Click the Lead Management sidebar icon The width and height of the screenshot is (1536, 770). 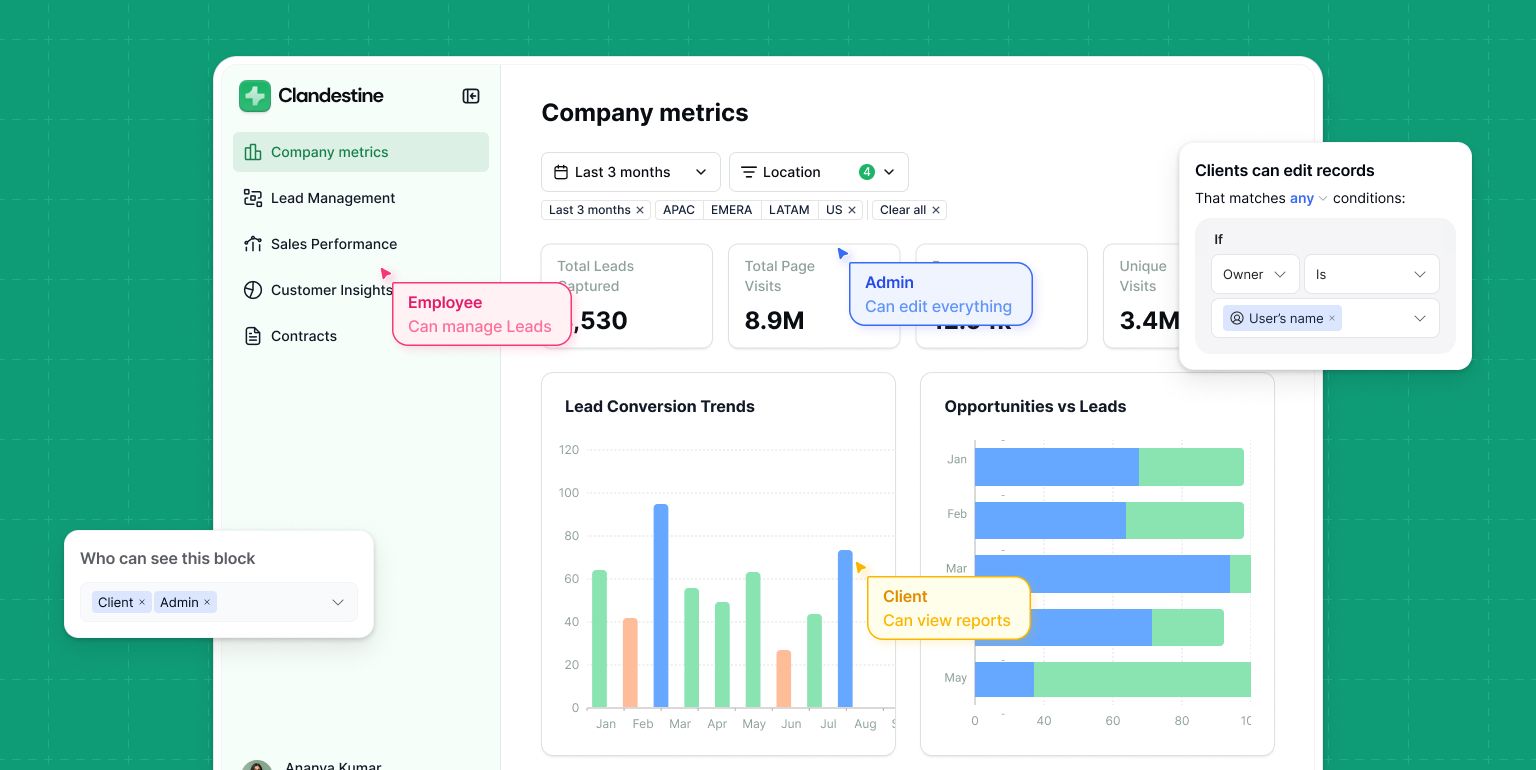pyautogui.click(x=253, y=198)
